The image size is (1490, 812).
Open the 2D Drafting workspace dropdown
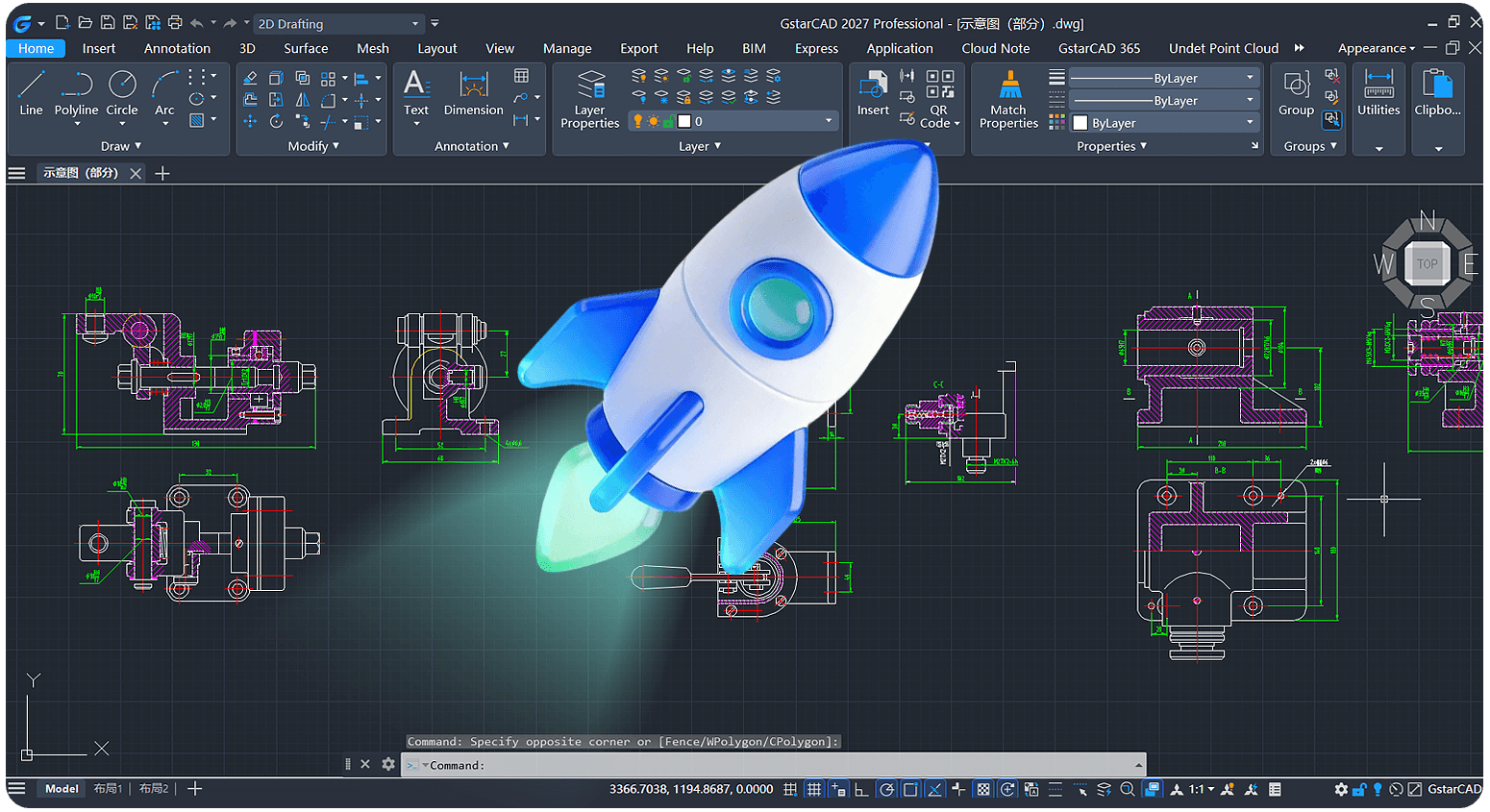[338, 23]
